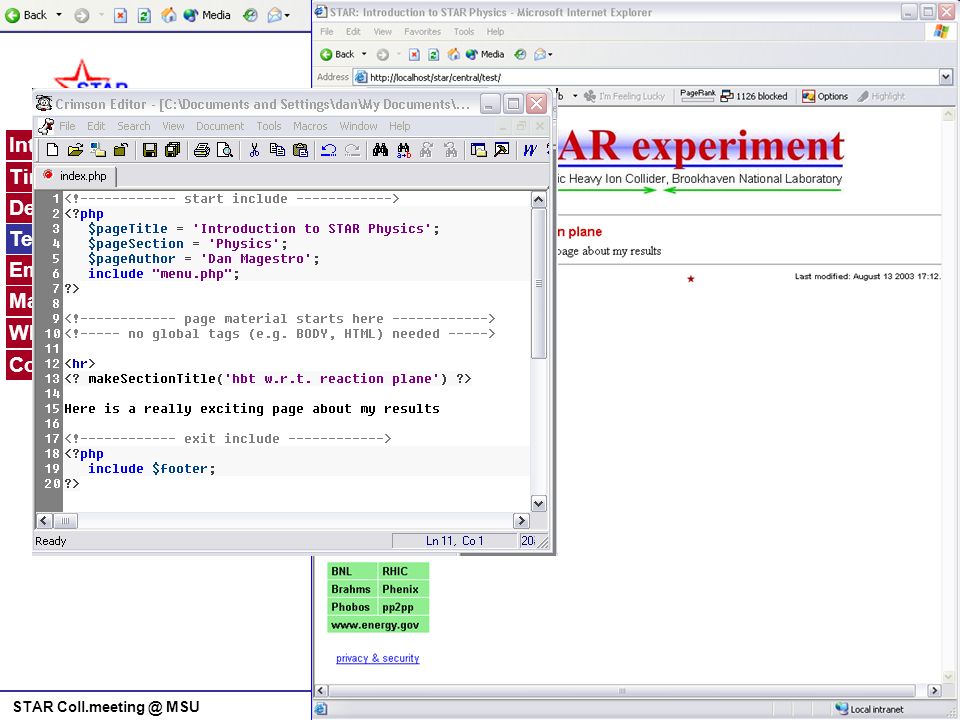Open the left browser Back dropdown arrow
The image size is (960, 720).
(x=59, y=15)
